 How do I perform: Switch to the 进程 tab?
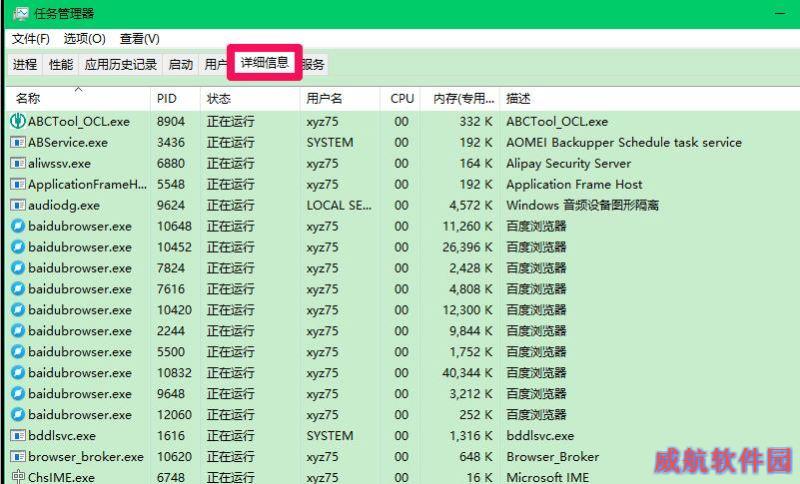(x=25, y=64)
